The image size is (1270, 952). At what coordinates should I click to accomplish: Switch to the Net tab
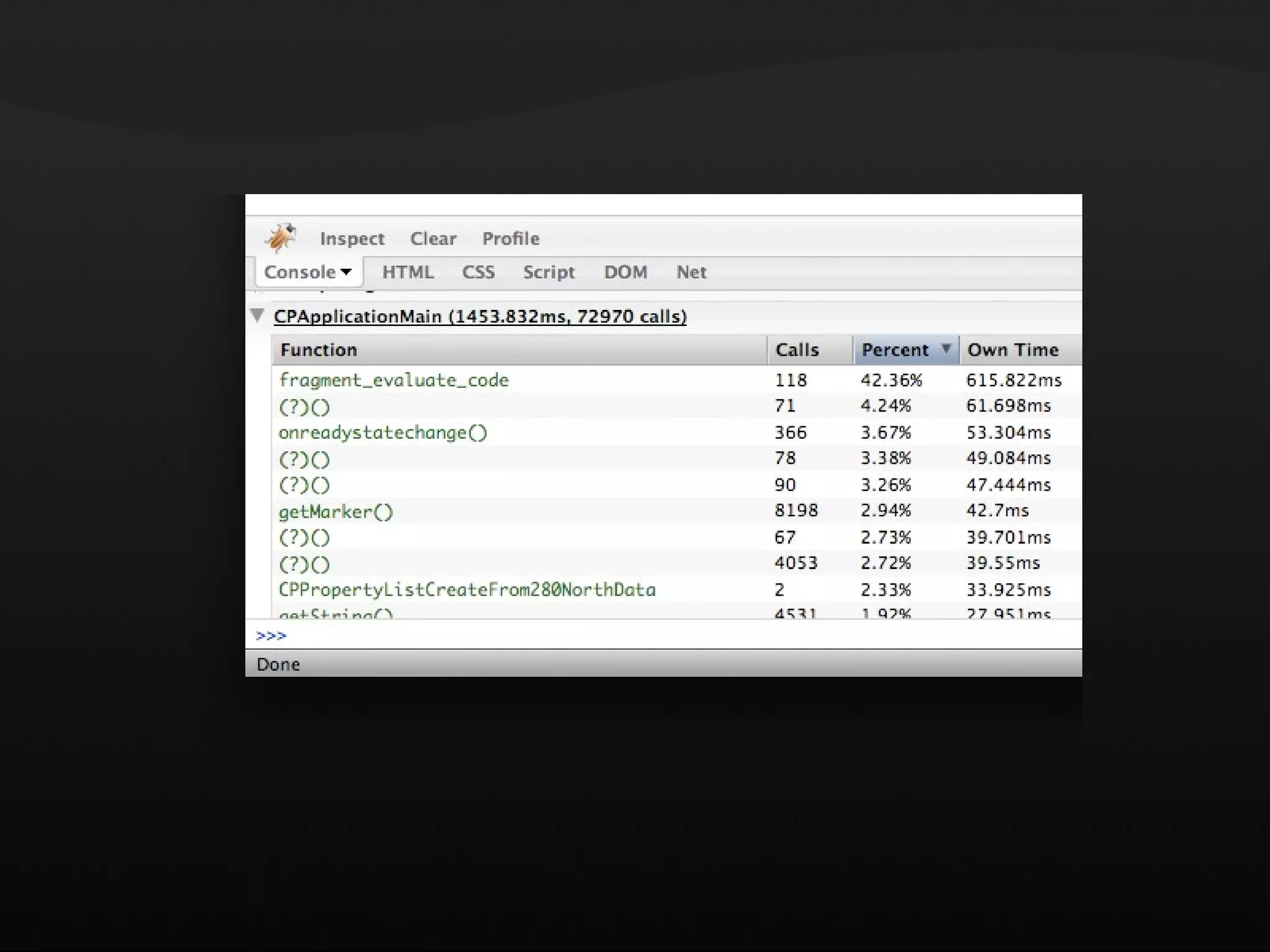point(691,272)
